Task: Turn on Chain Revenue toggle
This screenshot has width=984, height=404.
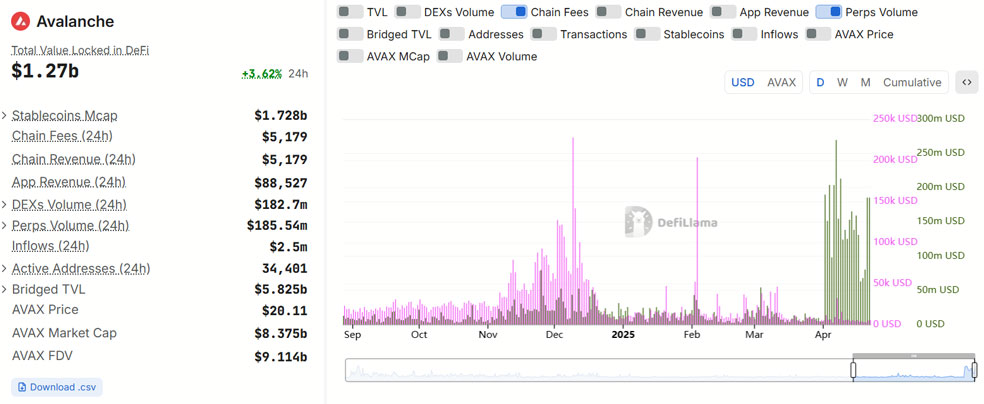Action: pos(608,12)
